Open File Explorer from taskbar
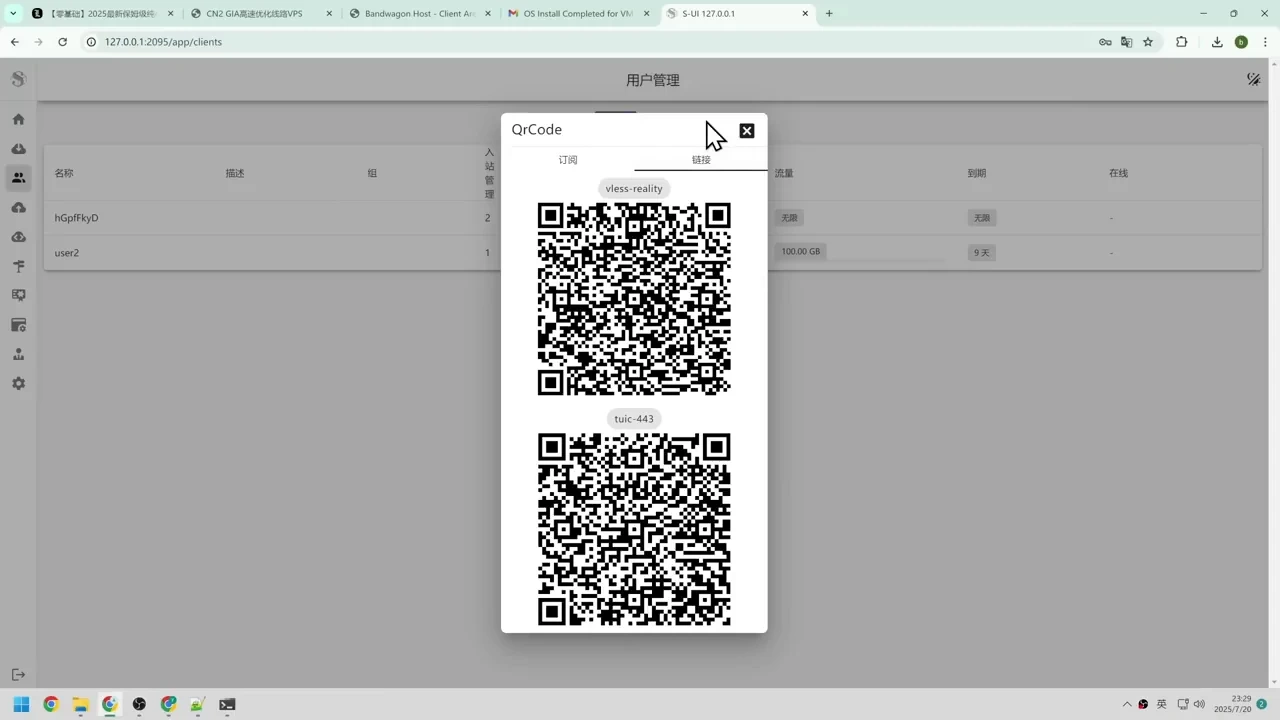Viewport: 1280px width, 720px height. click(80, 704)
